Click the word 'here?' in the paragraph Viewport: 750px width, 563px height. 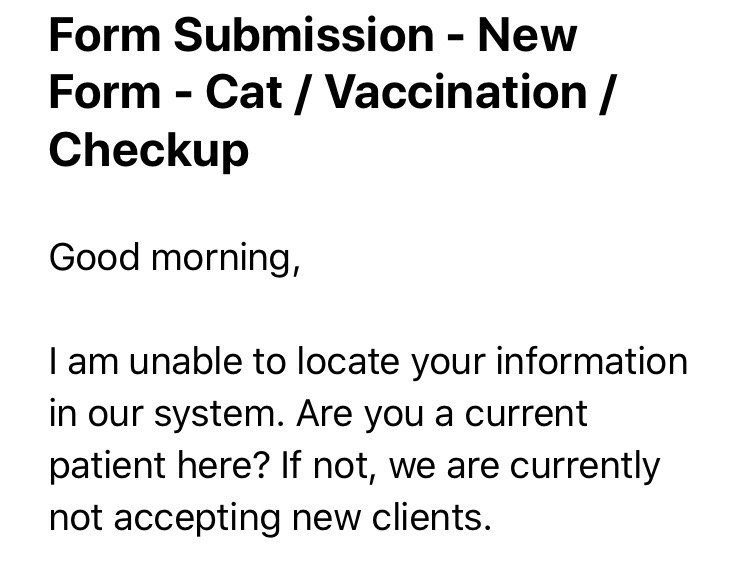coord(224,465)
